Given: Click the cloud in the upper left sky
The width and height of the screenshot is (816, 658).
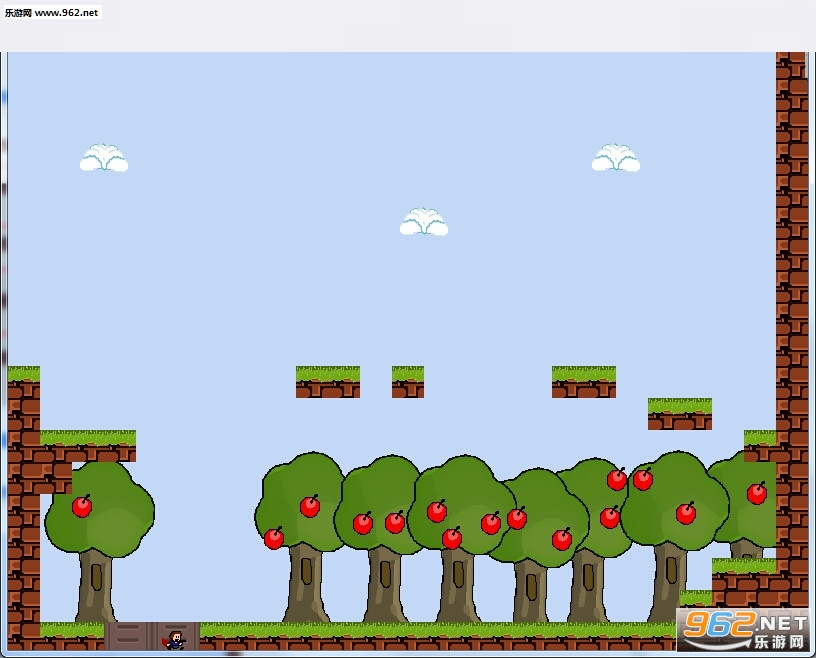Looking at the screenshot, I should (x=104, y=158).
